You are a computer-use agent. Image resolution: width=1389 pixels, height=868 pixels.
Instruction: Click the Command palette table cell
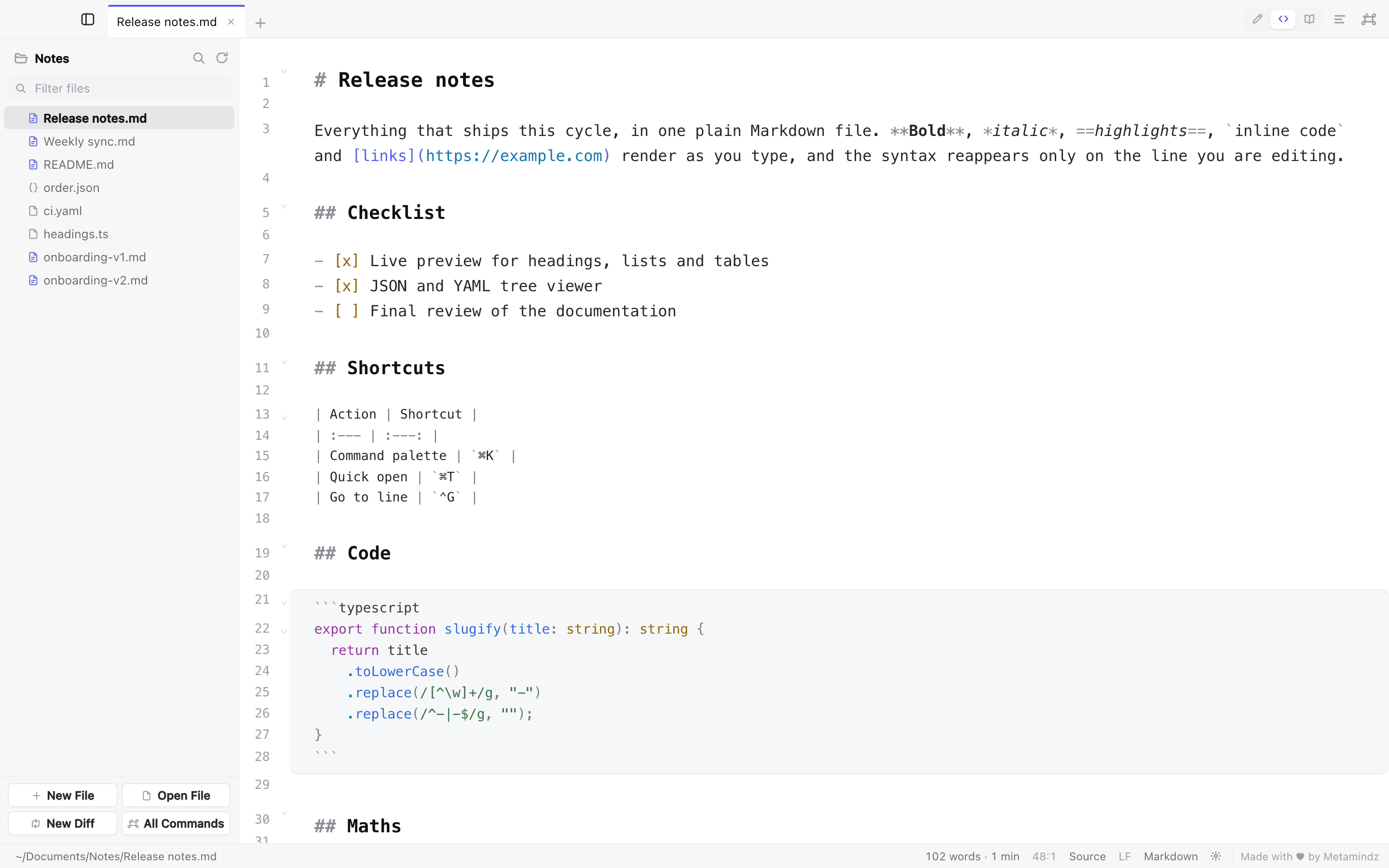coord(388,456)
